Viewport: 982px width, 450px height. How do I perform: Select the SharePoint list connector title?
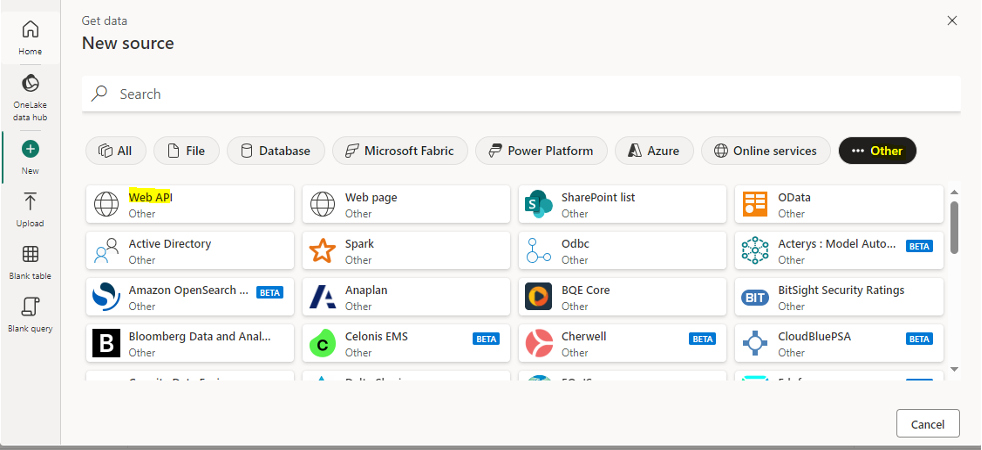coord(598,197)
